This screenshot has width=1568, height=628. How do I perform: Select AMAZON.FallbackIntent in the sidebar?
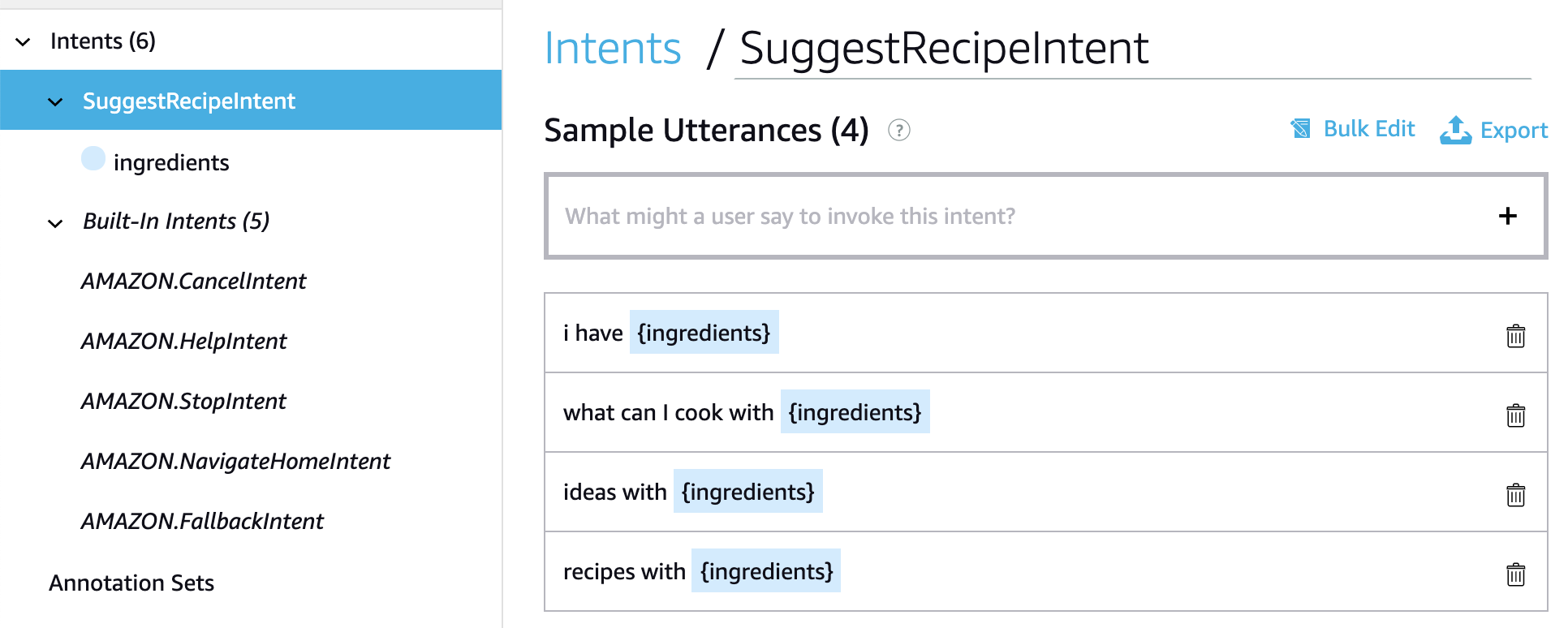pyautogui.click(x=202, y=521)
